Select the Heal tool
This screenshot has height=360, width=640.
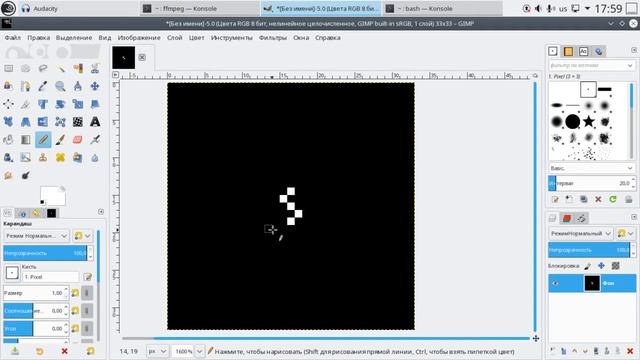60,157
